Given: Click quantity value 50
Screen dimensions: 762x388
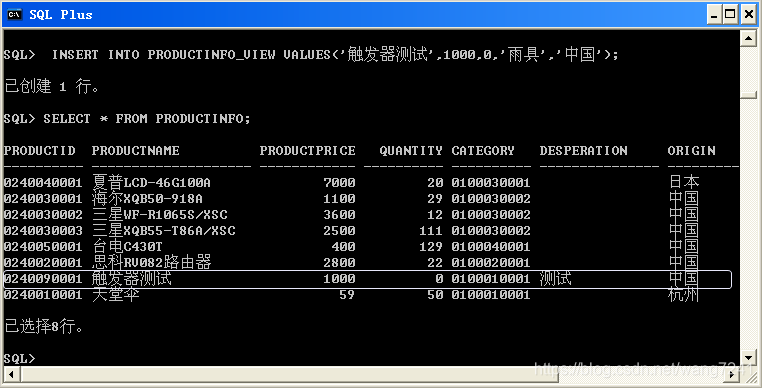Looking at the screenshot, I should pyautogui.click(x=435, y=295).
